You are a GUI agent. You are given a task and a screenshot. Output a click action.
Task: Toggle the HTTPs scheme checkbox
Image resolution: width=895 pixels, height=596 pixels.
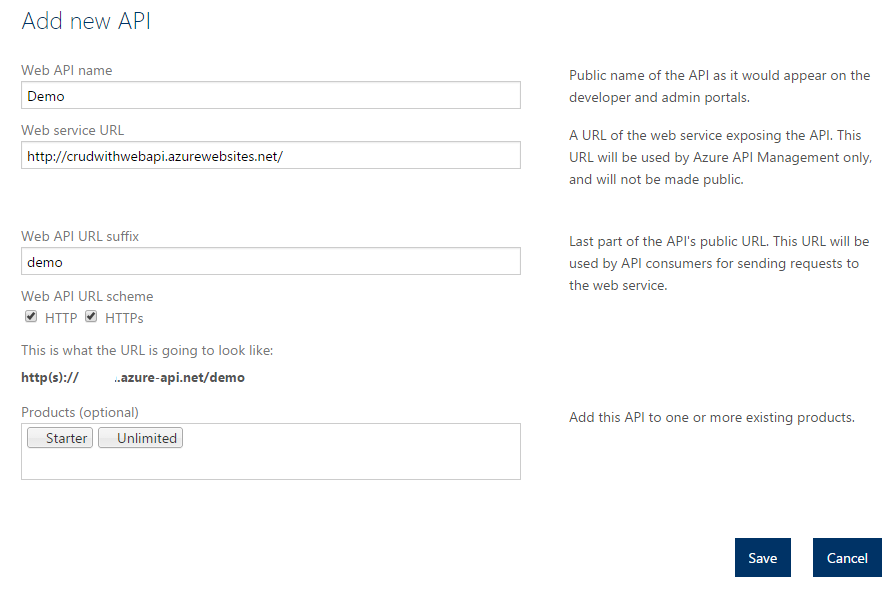coord(91,317)
